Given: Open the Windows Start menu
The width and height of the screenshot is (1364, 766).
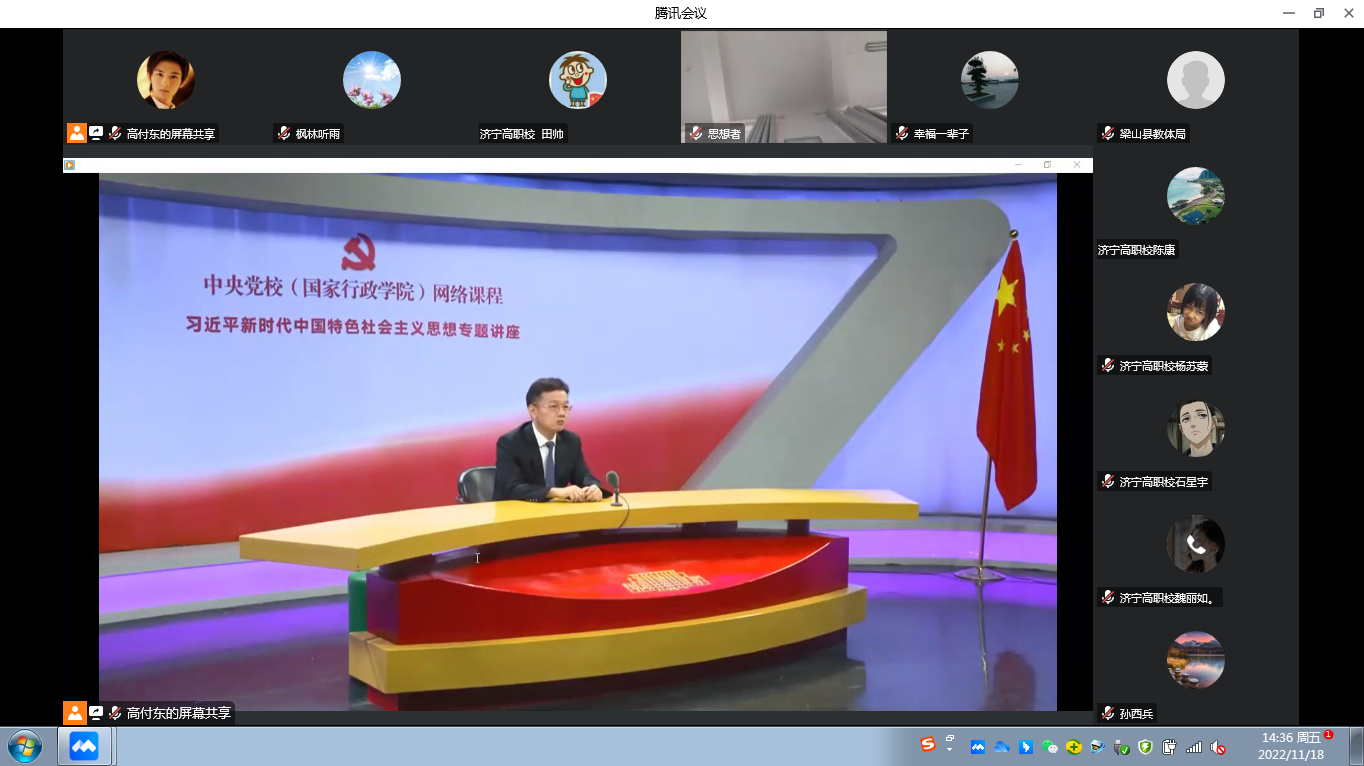Looking at the screenshot, I should pos(25,746).
